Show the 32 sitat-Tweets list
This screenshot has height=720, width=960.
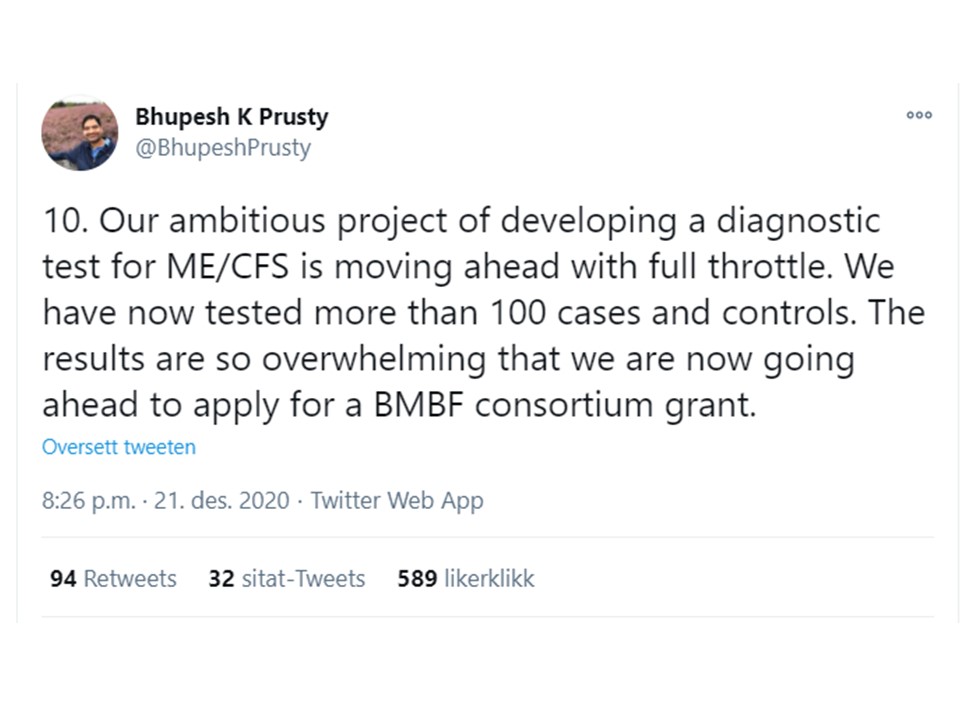pyautogui.click(x=287, y=578)
